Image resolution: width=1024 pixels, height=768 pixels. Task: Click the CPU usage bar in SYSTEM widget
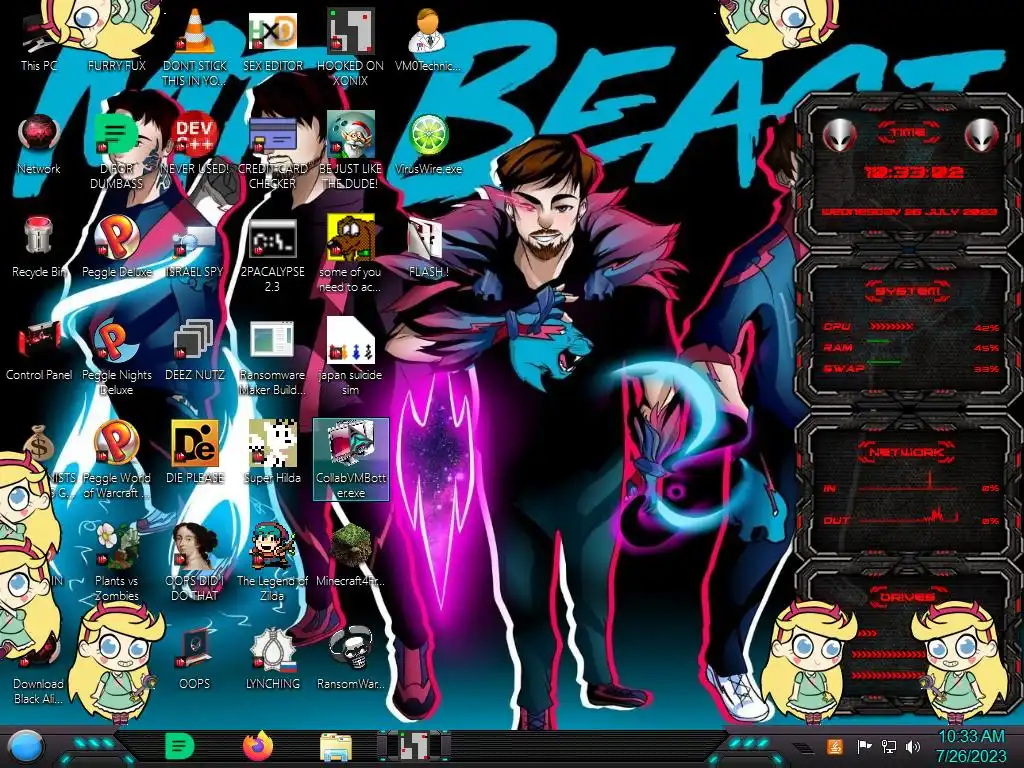pos(891,326)
